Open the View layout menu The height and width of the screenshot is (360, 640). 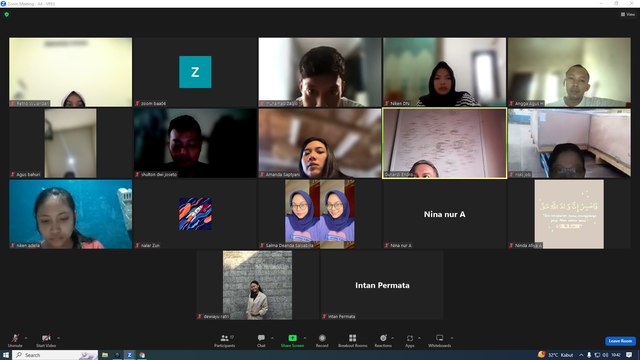[x=628, y=14]
